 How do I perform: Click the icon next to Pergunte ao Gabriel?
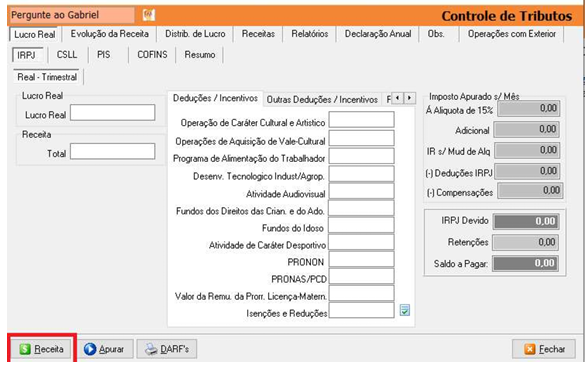coord(148,15)
